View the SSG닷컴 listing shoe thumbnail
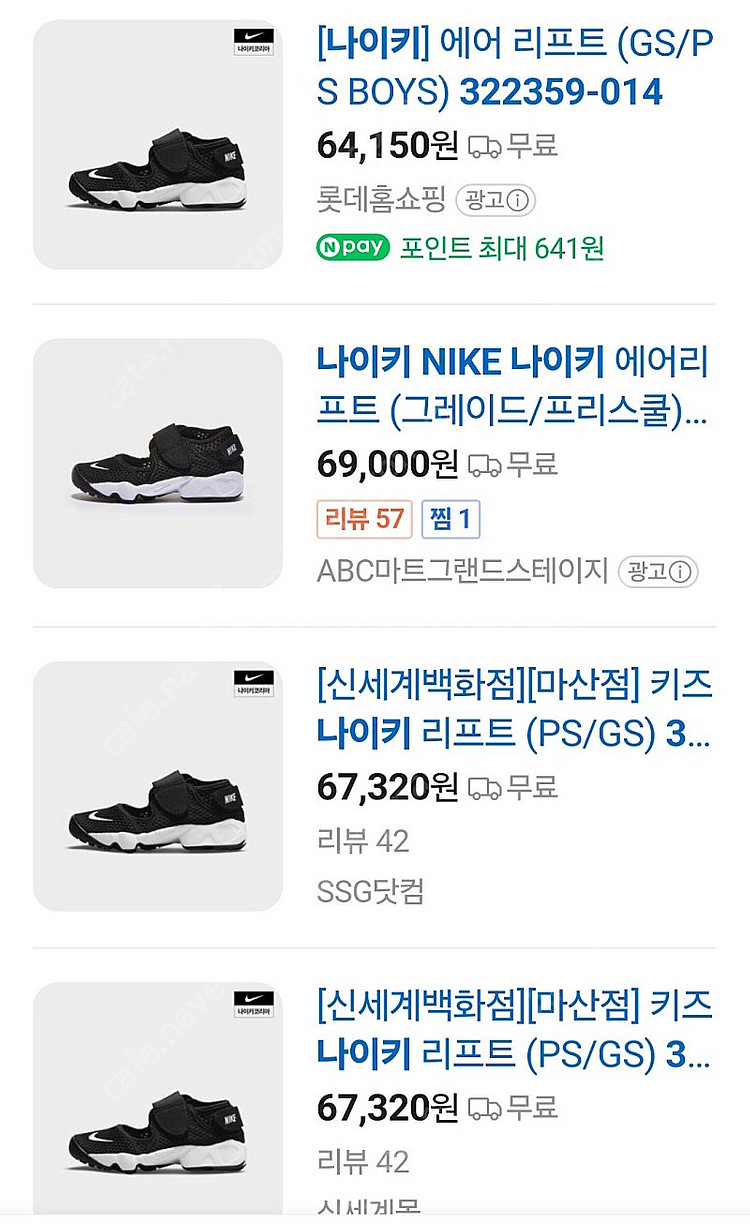This screenshot has width=750, height=1224. (158, 785)
